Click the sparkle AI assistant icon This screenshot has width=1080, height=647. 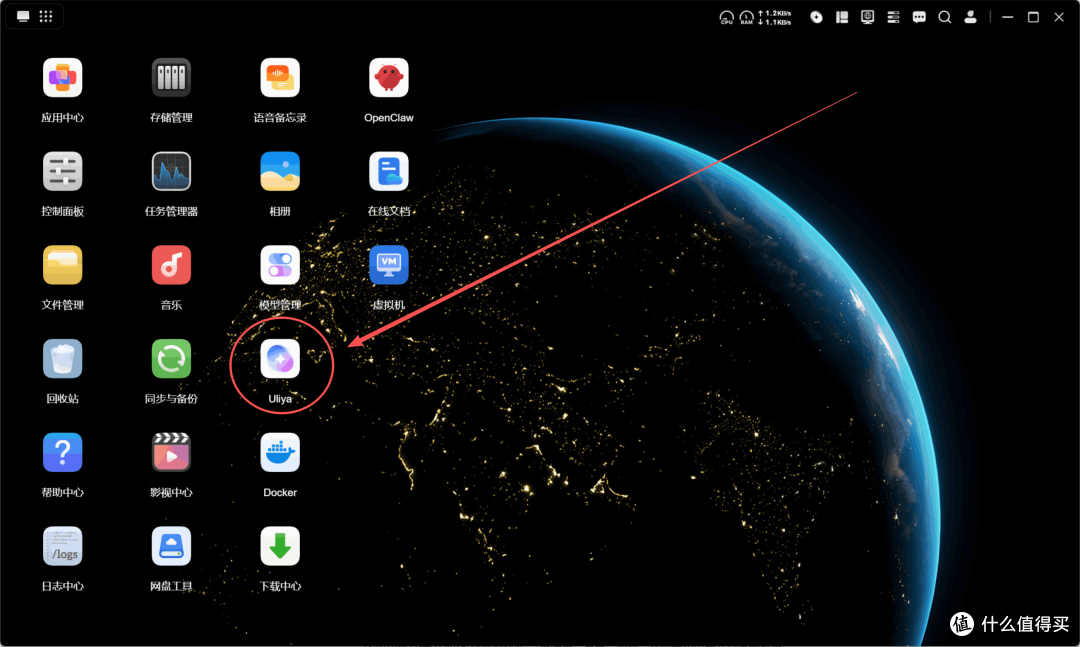point(816,17)
